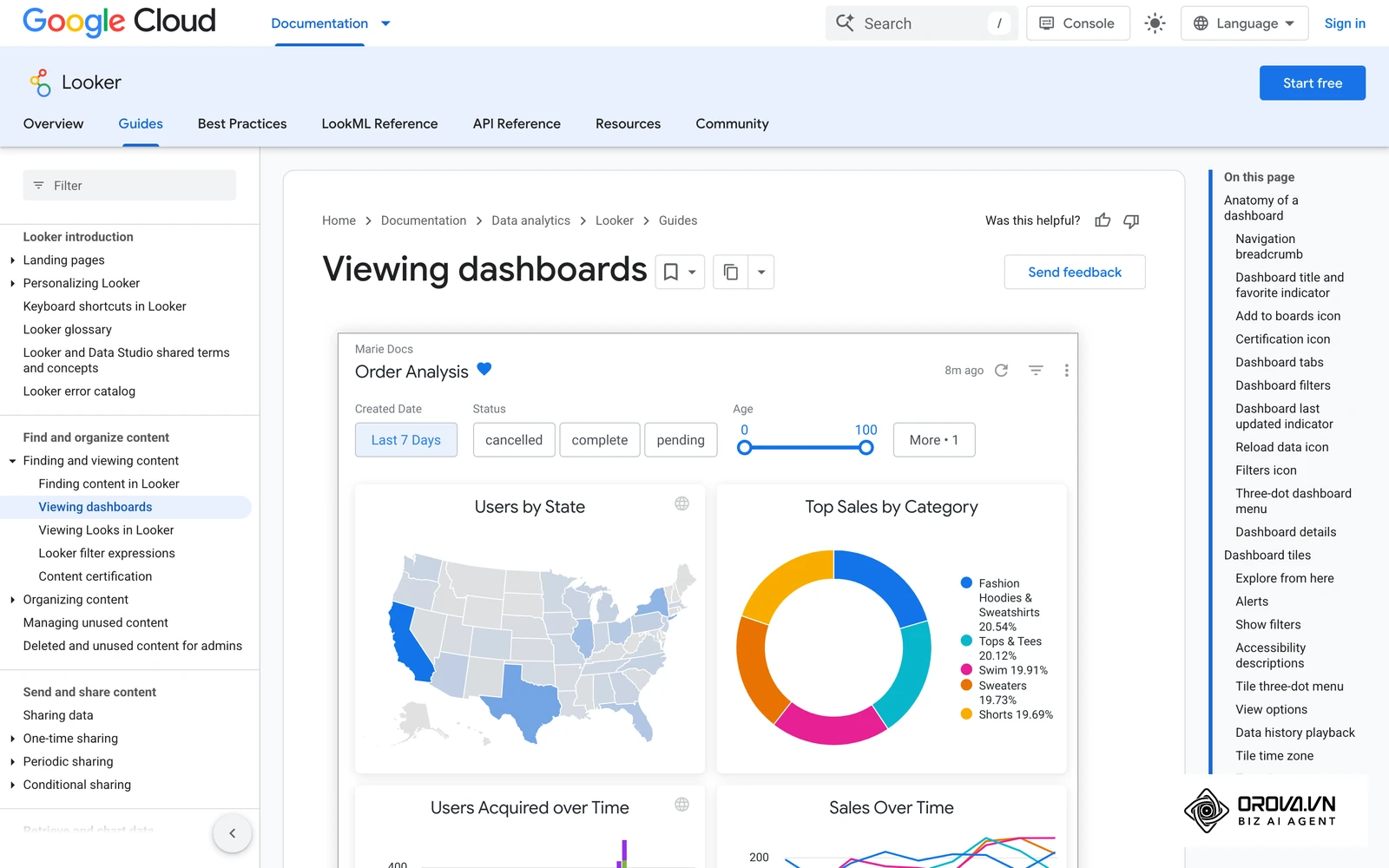Jump to Reload data icon section
This screenshot has width=1389, height=868.
tap(1281, 448)
